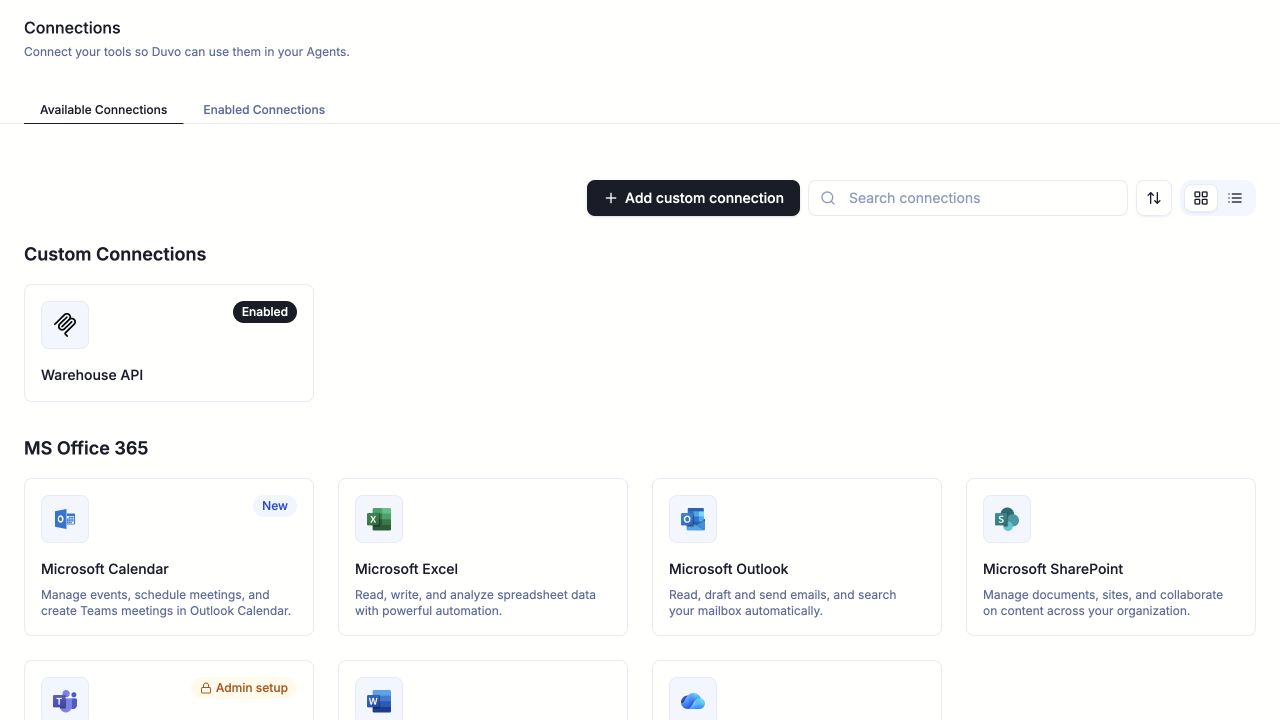Open the Microsoft Calendar card title
The height and width of the screenshot is (720, 1280).
pyautogui.click(x=105, y=569)
